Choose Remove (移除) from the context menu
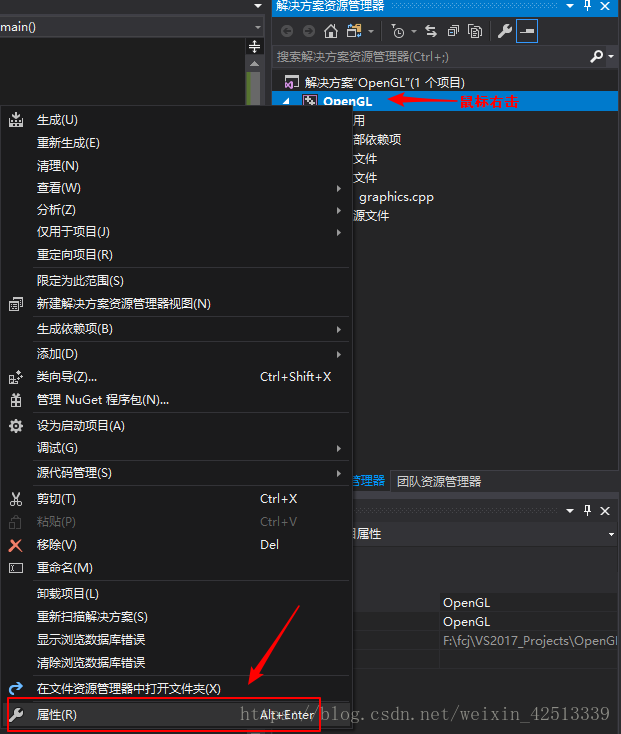The height and width of the screenshot is (734, 621). [176, 545]
